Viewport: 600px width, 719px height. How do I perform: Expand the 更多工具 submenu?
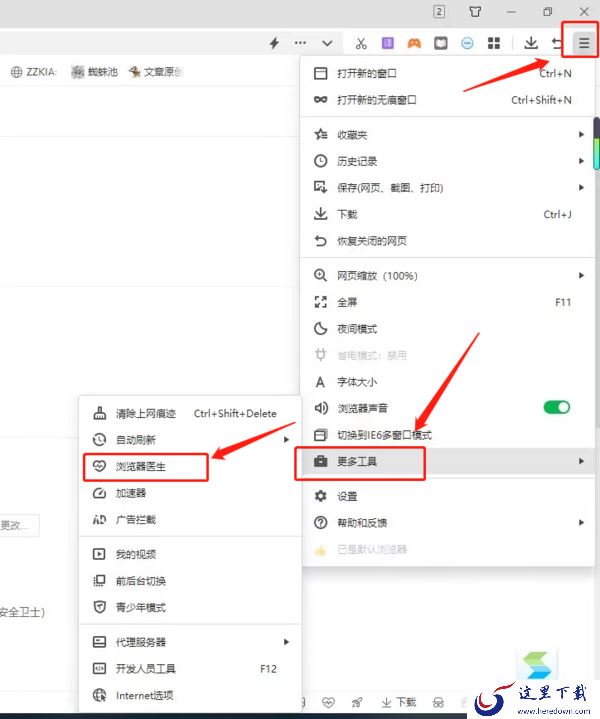point(447,461)
